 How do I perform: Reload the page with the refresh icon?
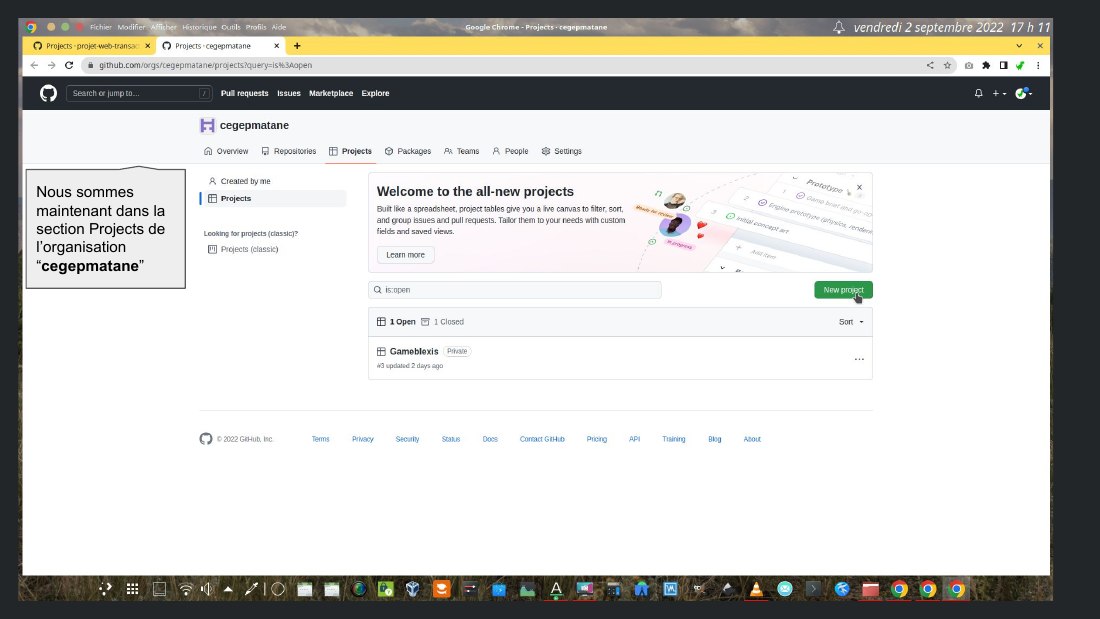point(69,65)
